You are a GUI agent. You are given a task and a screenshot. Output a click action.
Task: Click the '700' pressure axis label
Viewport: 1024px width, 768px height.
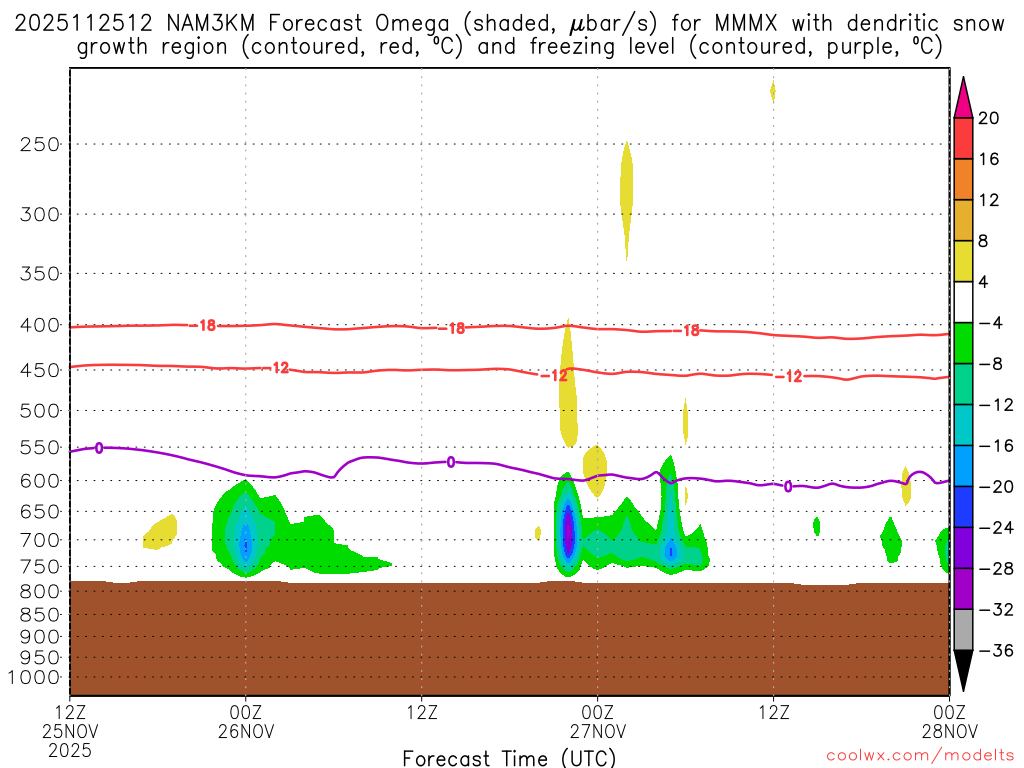click(40, 540)
